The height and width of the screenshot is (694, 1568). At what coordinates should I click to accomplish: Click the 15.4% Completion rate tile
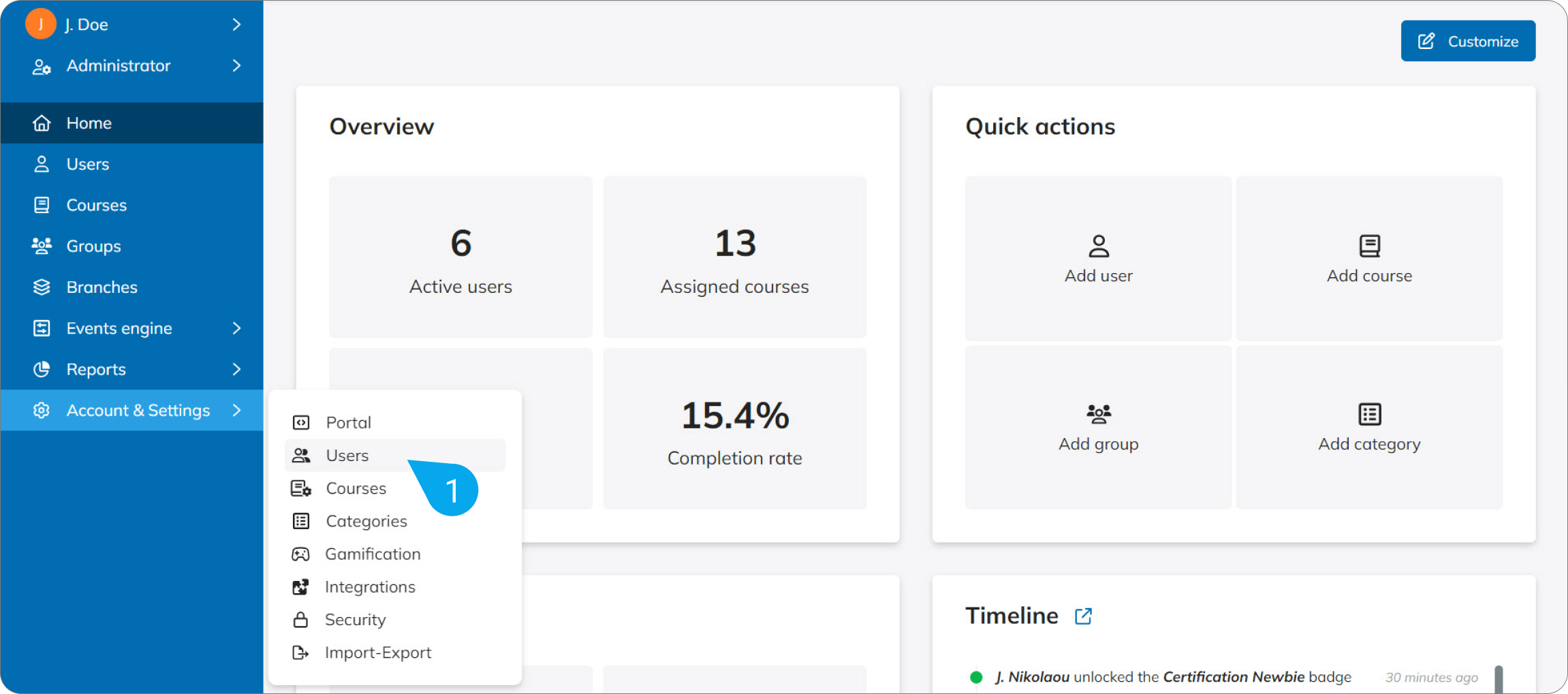[x=735, y=428]
